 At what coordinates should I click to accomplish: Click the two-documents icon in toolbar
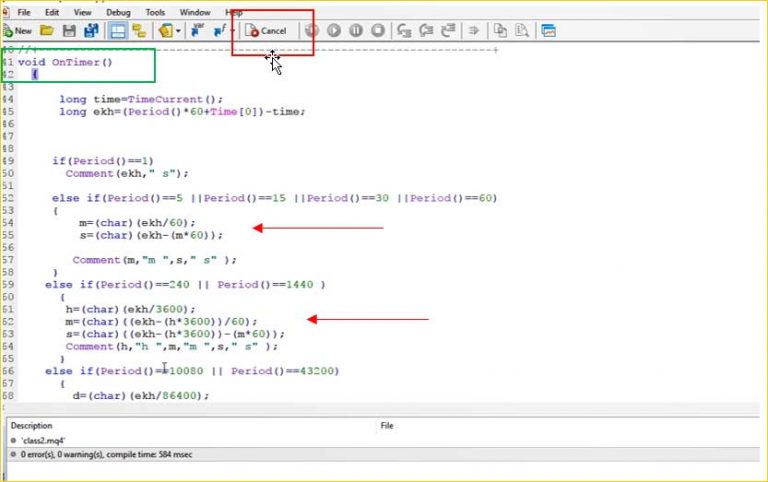(x=500, y=31)
